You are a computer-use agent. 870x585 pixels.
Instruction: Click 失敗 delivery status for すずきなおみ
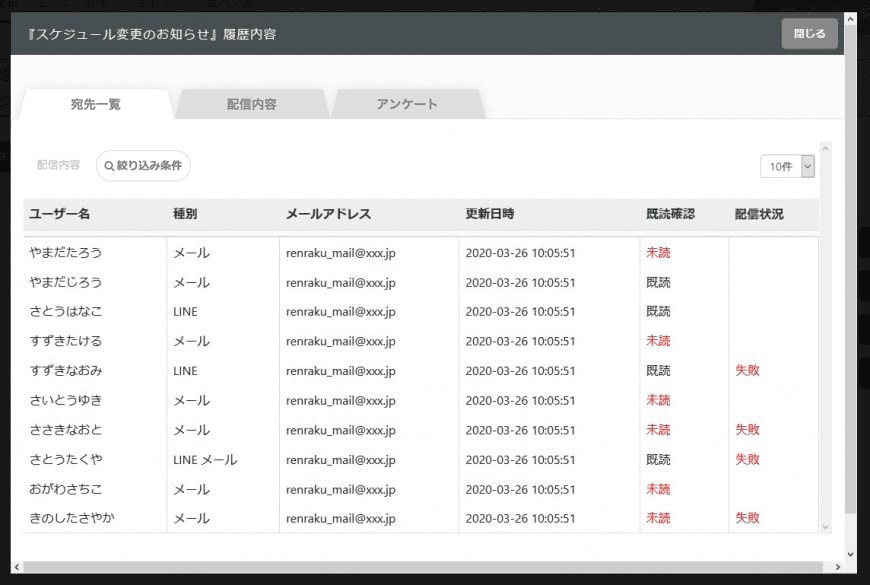tap(747, 370)
